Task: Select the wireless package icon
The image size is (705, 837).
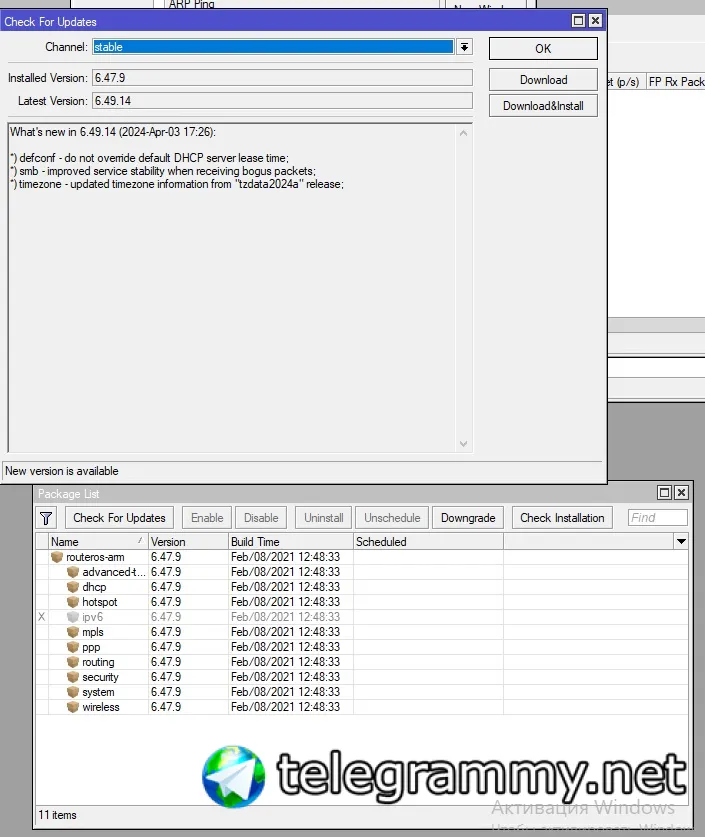Action: 73,707
